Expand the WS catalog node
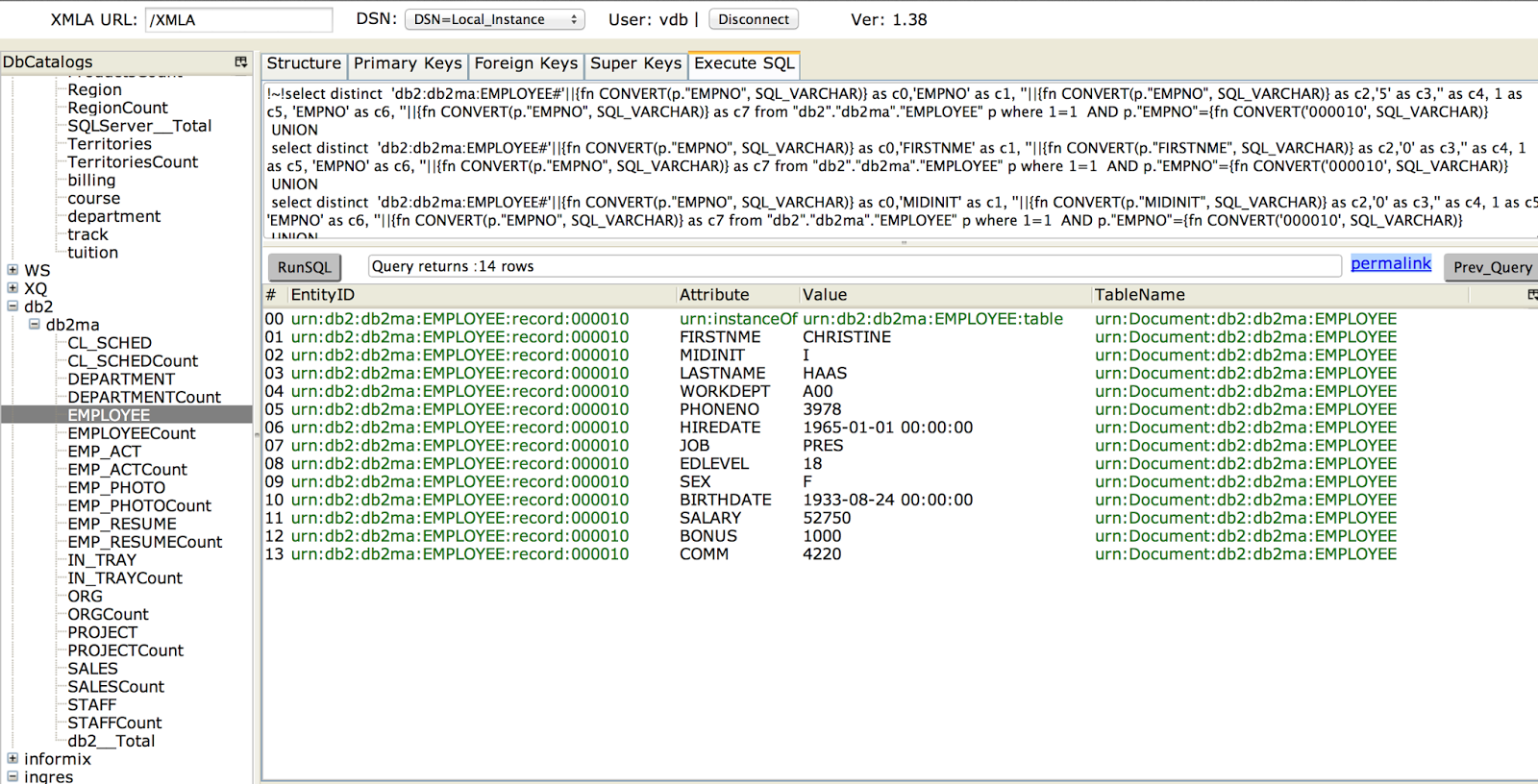The image size is (1538, 784). click(12, 270)
